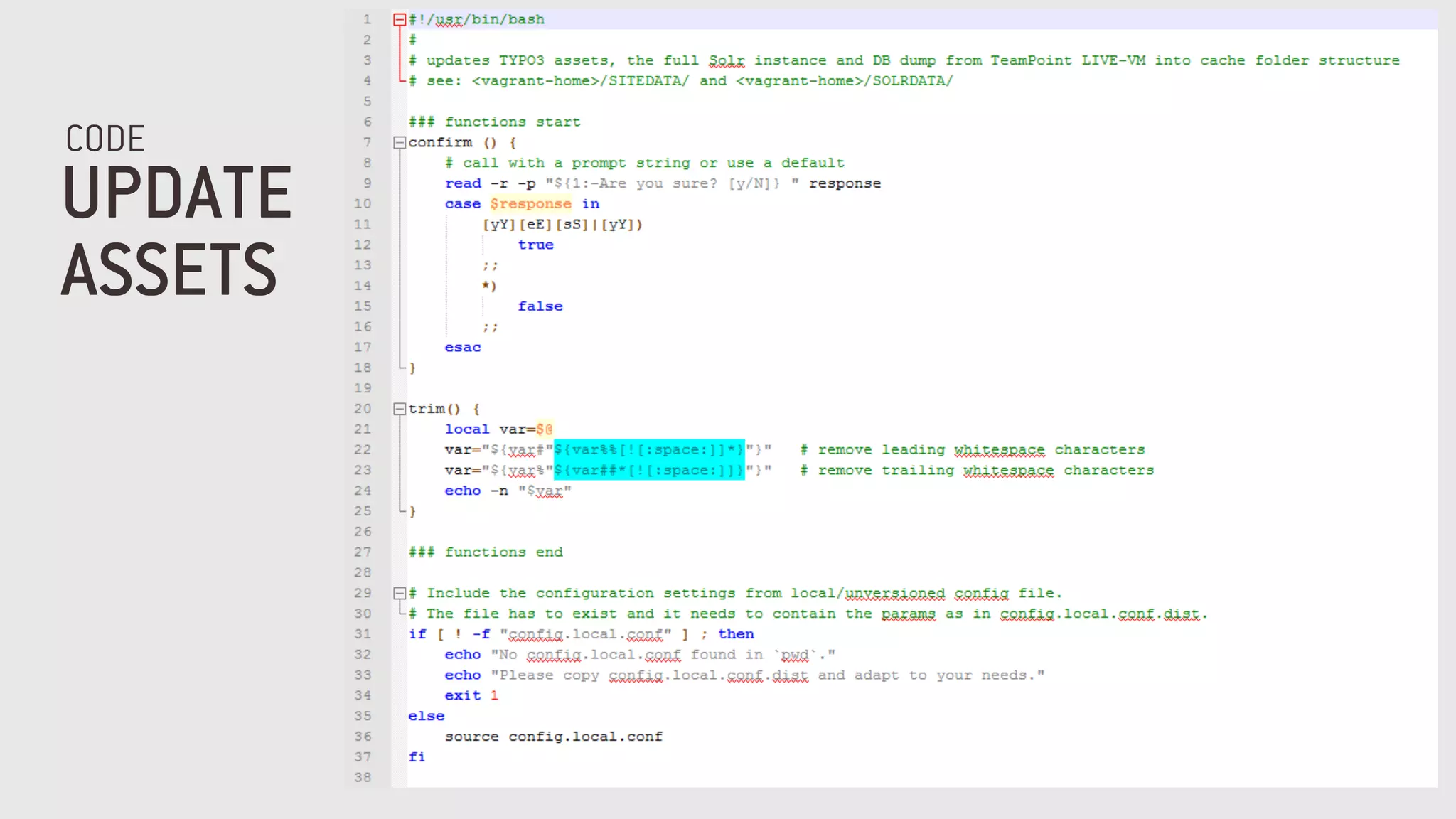The image size is (1456, 819).
Task: Click the 'ASSETS' slide title word
Action: pos(168,269)
